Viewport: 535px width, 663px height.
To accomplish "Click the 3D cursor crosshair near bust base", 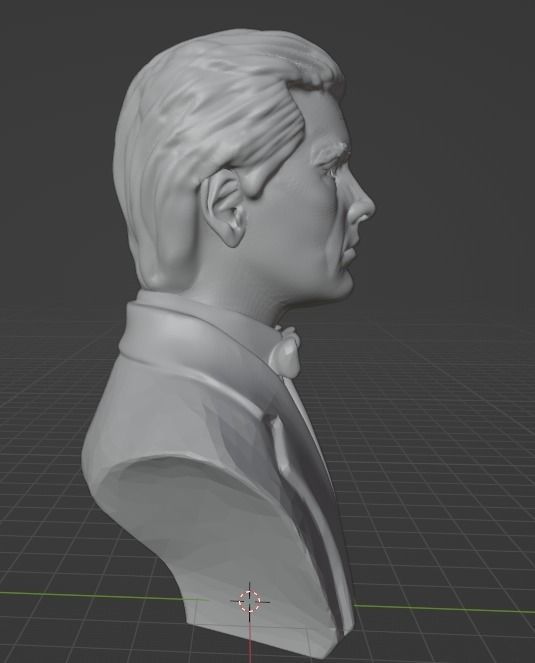I will click(x=250, y=601).
